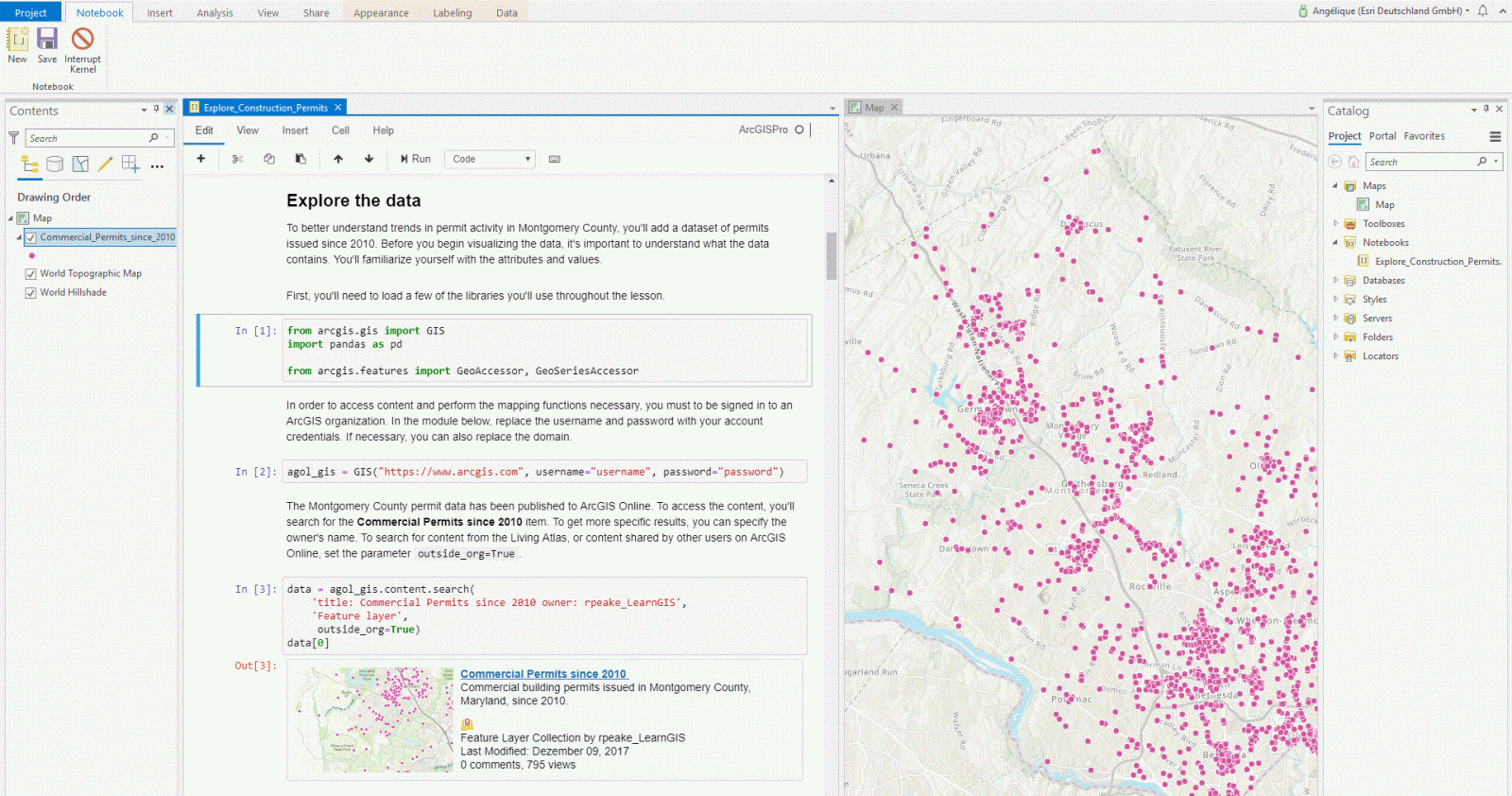This screenshot has width=1512, height=796.
Task: Switch to Insert ribbon tab
Action: (160, 13)
